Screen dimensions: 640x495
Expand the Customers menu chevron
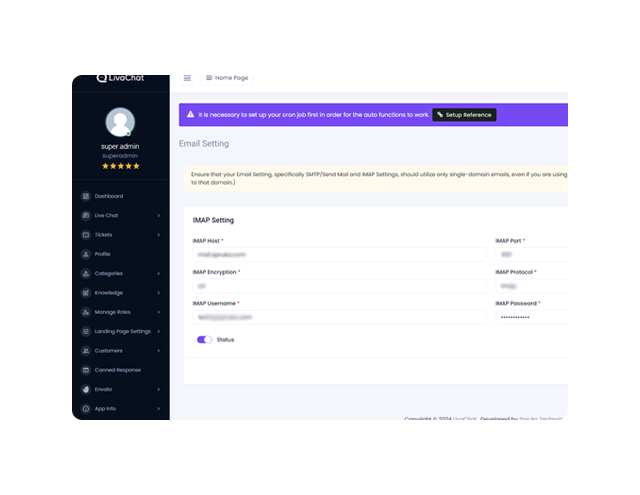click(x=159, y=351)
